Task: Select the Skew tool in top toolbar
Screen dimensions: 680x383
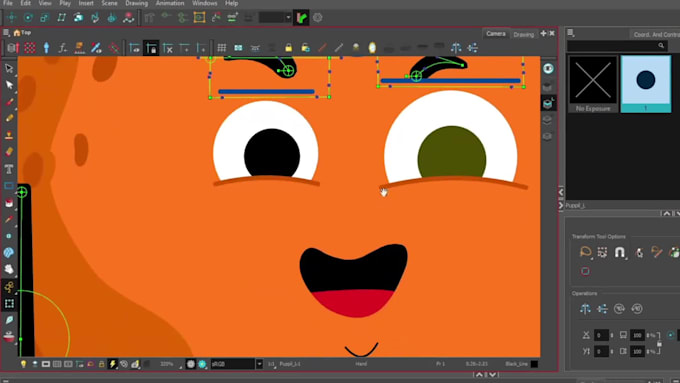Action: 62,18
